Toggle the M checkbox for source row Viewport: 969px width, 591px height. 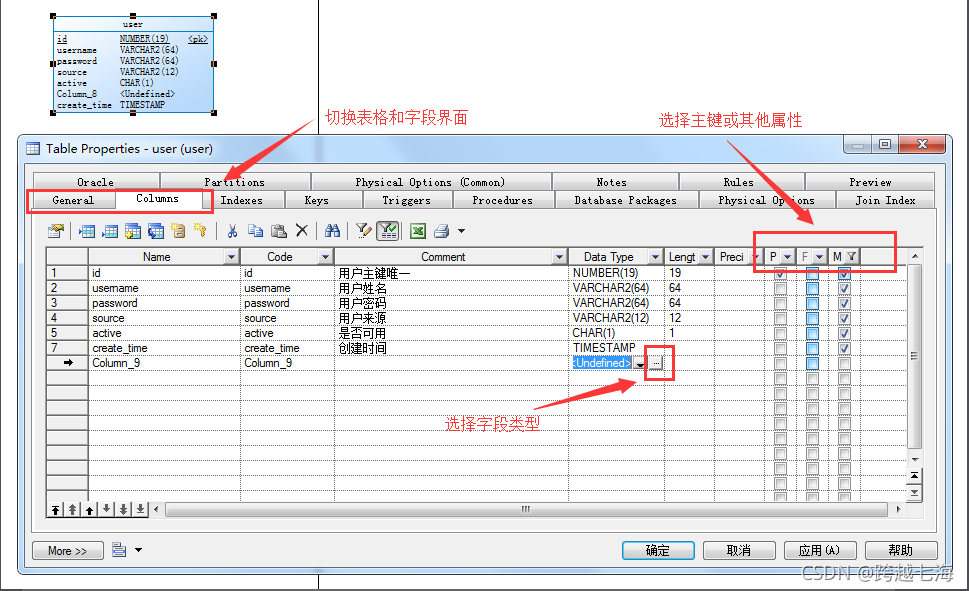[845, 318]
